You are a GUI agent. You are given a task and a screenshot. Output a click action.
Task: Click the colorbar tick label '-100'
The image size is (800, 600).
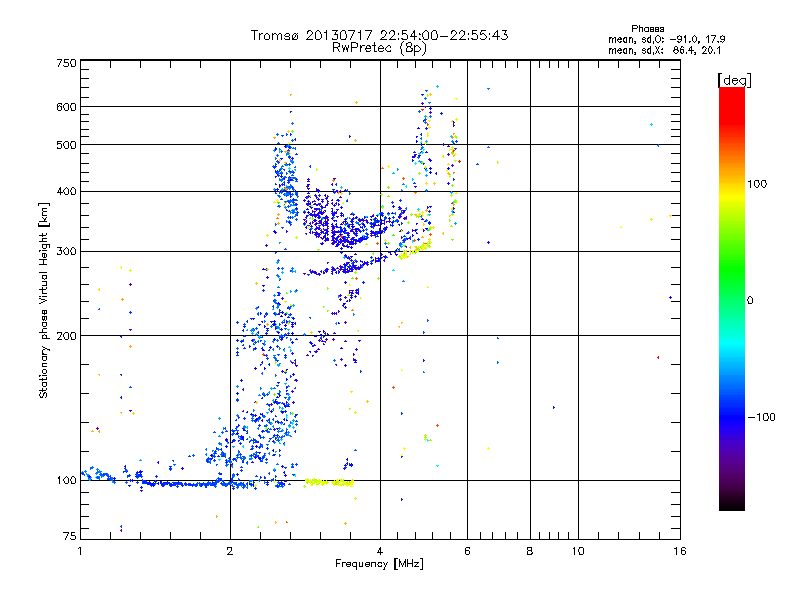pos(761,417)
